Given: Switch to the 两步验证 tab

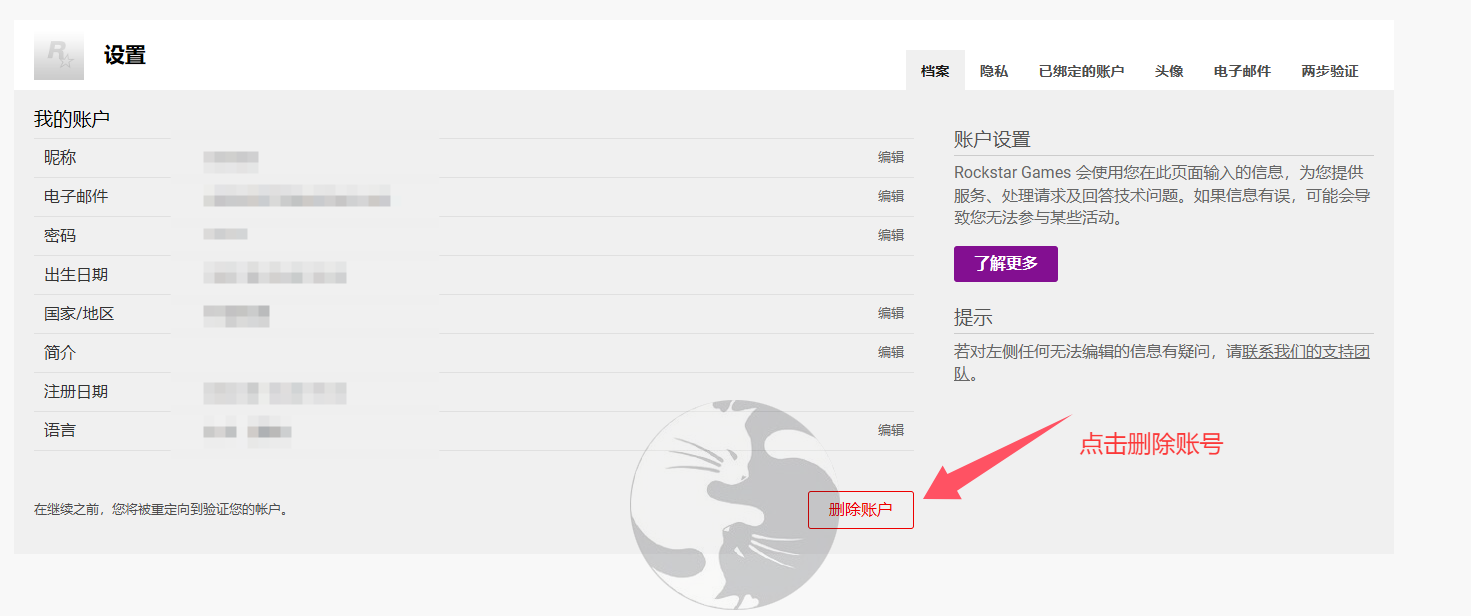Looking at the screenshot, I should click(x=1329, y=71).
